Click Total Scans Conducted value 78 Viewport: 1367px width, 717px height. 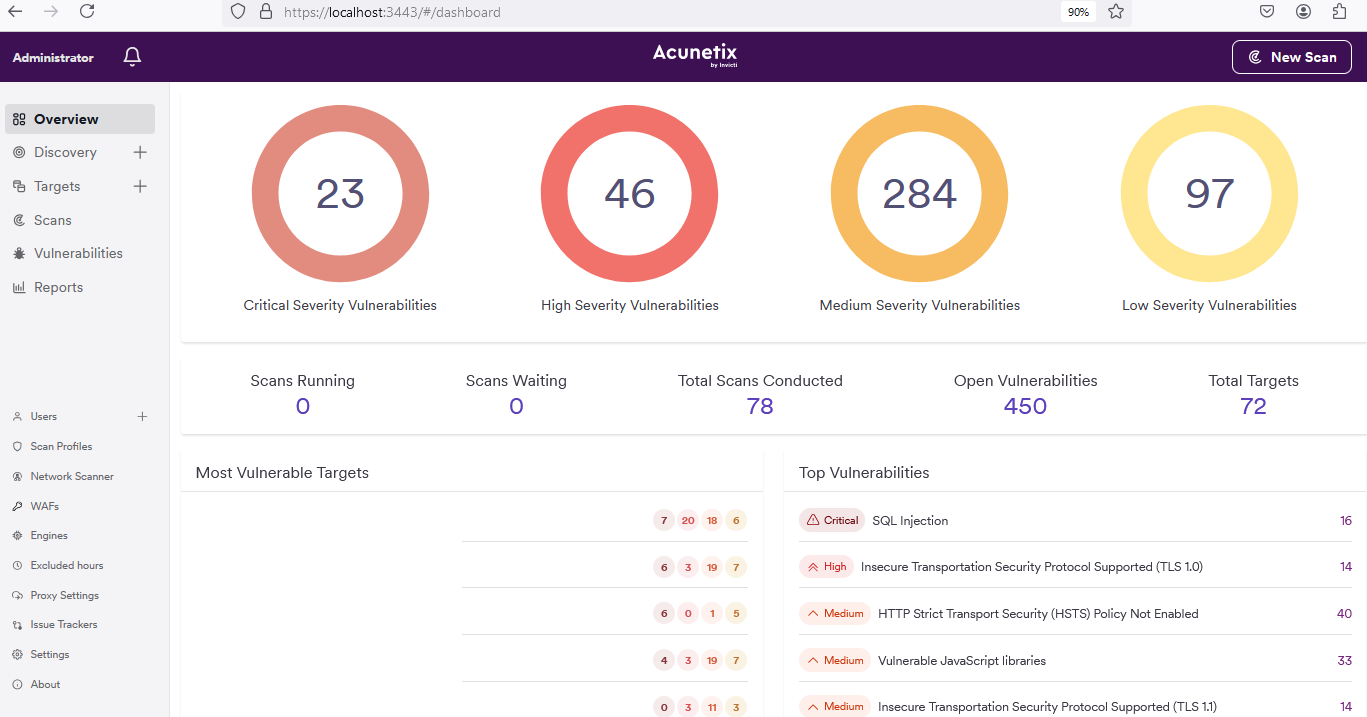click(760, 406)
